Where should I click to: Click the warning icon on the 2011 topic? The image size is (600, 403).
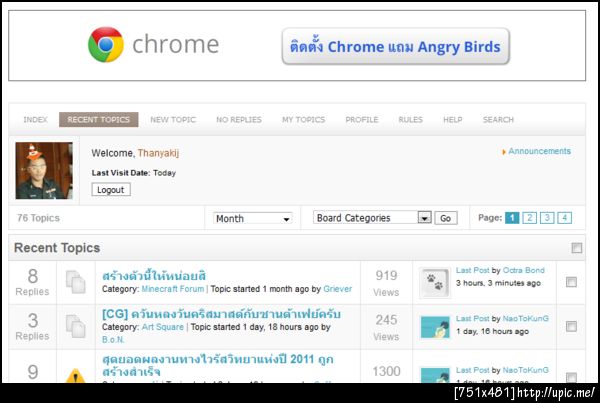(76, 375)
